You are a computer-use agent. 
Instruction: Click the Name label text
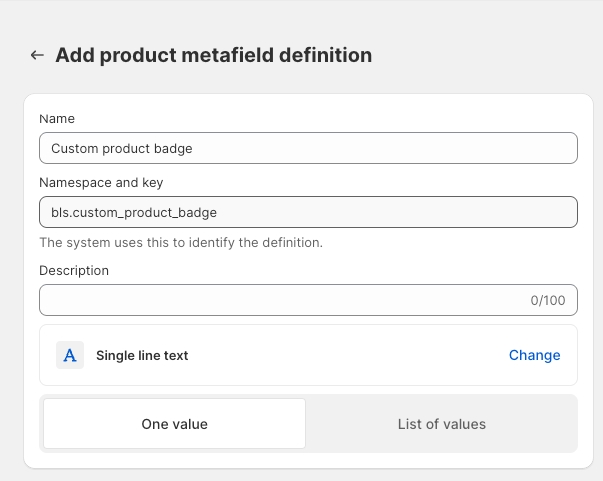(57, 119)
